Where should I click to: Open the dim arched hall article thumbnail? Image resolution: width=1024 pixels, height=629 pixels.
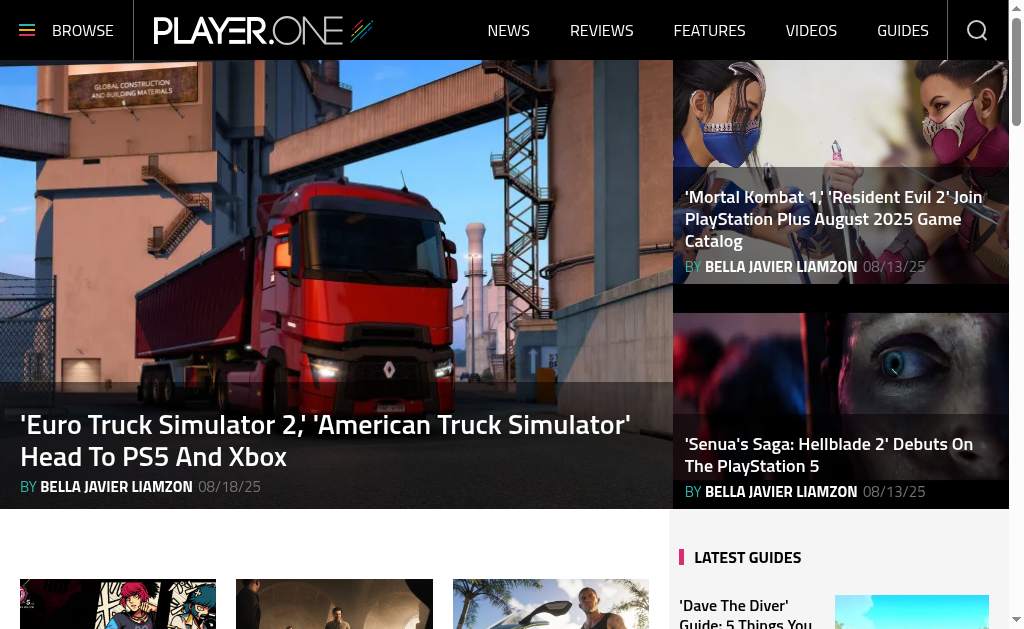coord(334,604)
